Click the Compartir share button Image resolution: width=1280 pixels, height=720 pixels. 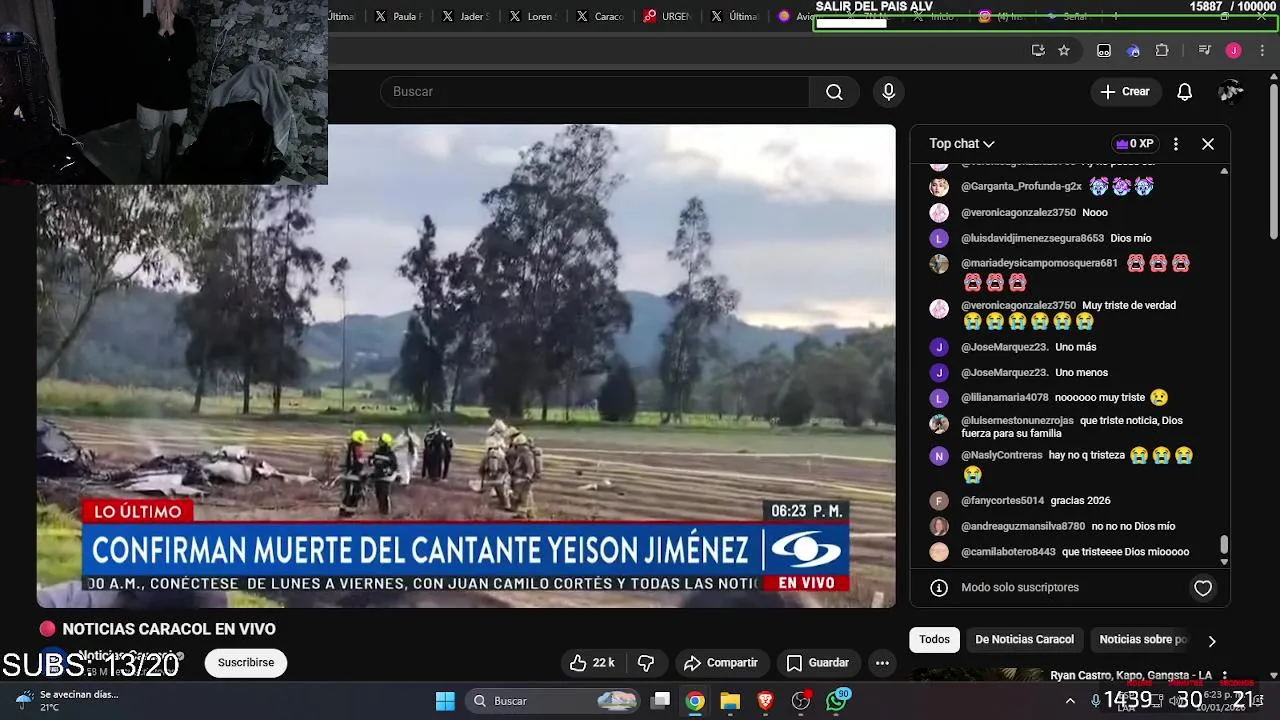(721, 663)
